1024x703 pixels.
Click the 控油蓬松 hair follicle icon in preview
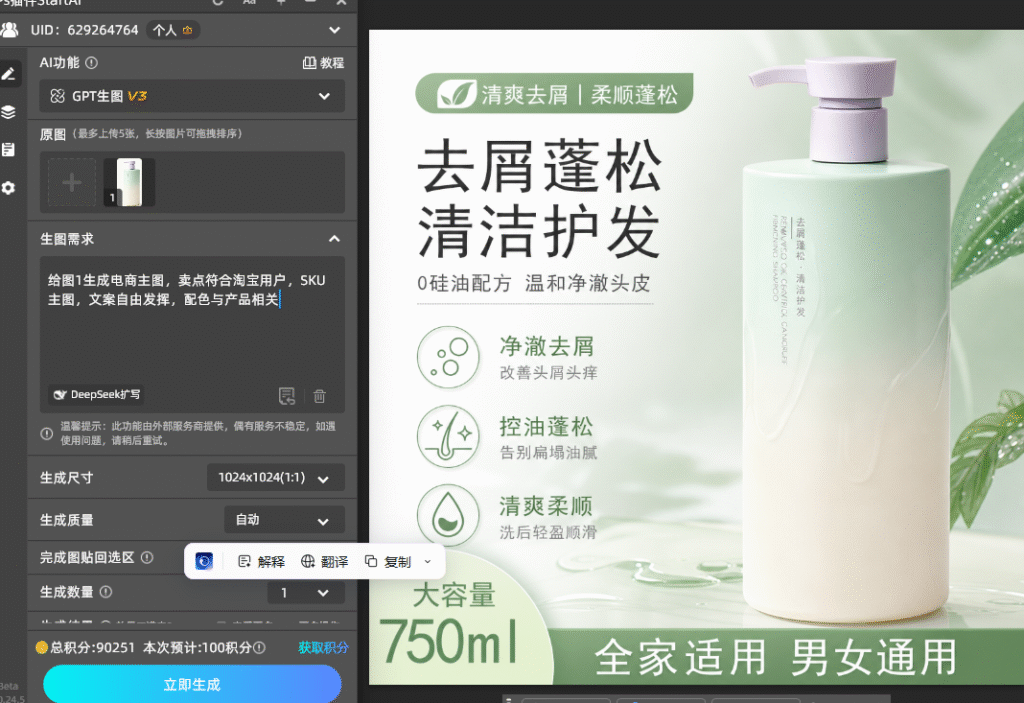point(448,436)
